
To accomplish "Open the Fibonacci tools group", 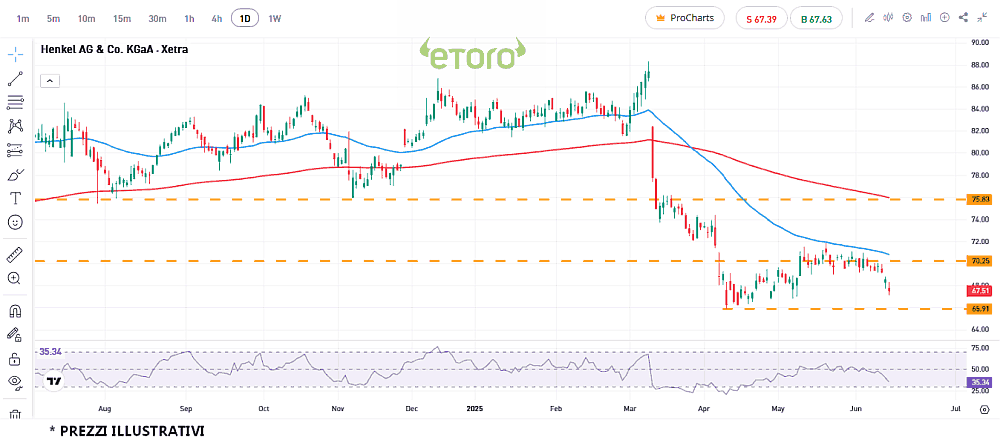I will click(15, 102).
